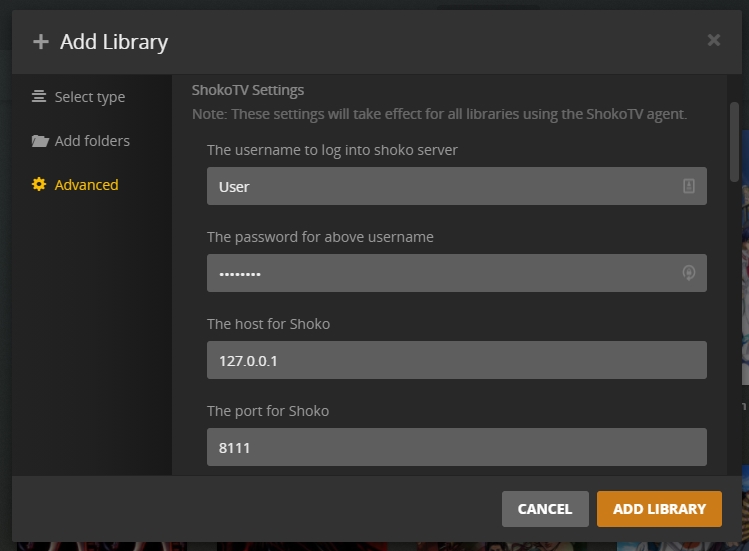Focus the Shoko username field containing User
Viewport: 749px width, 551px height.
457,186
